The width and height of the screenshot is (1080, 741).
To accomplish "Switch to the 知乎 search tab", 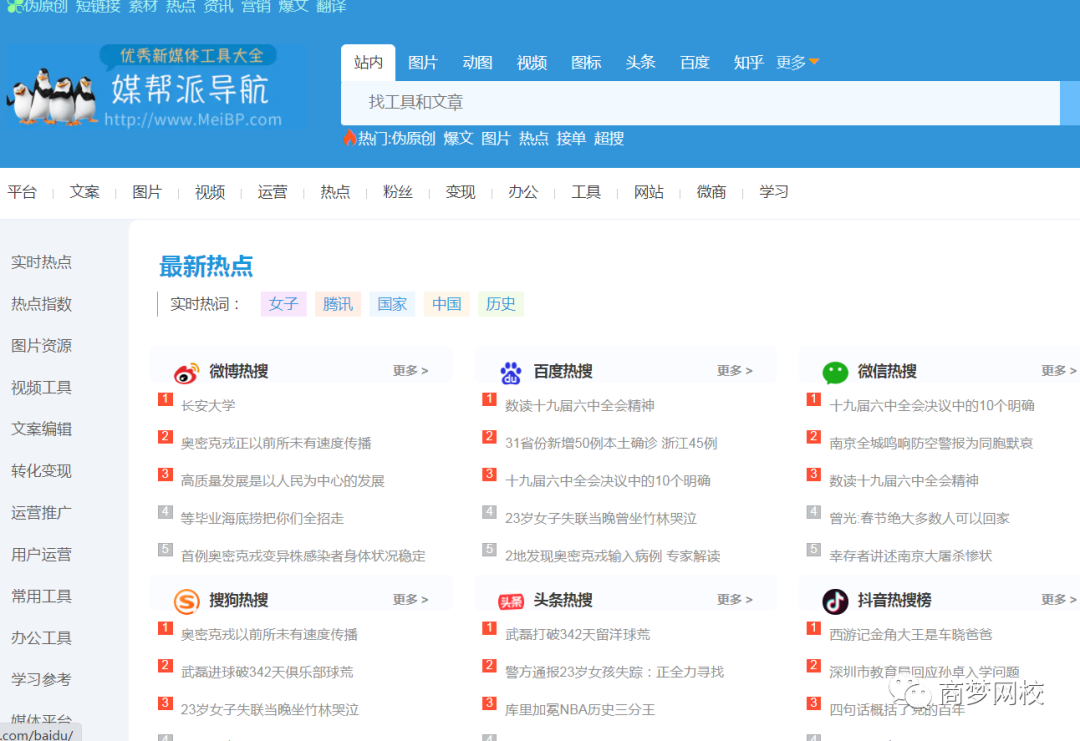I will (x=748, y=61).
